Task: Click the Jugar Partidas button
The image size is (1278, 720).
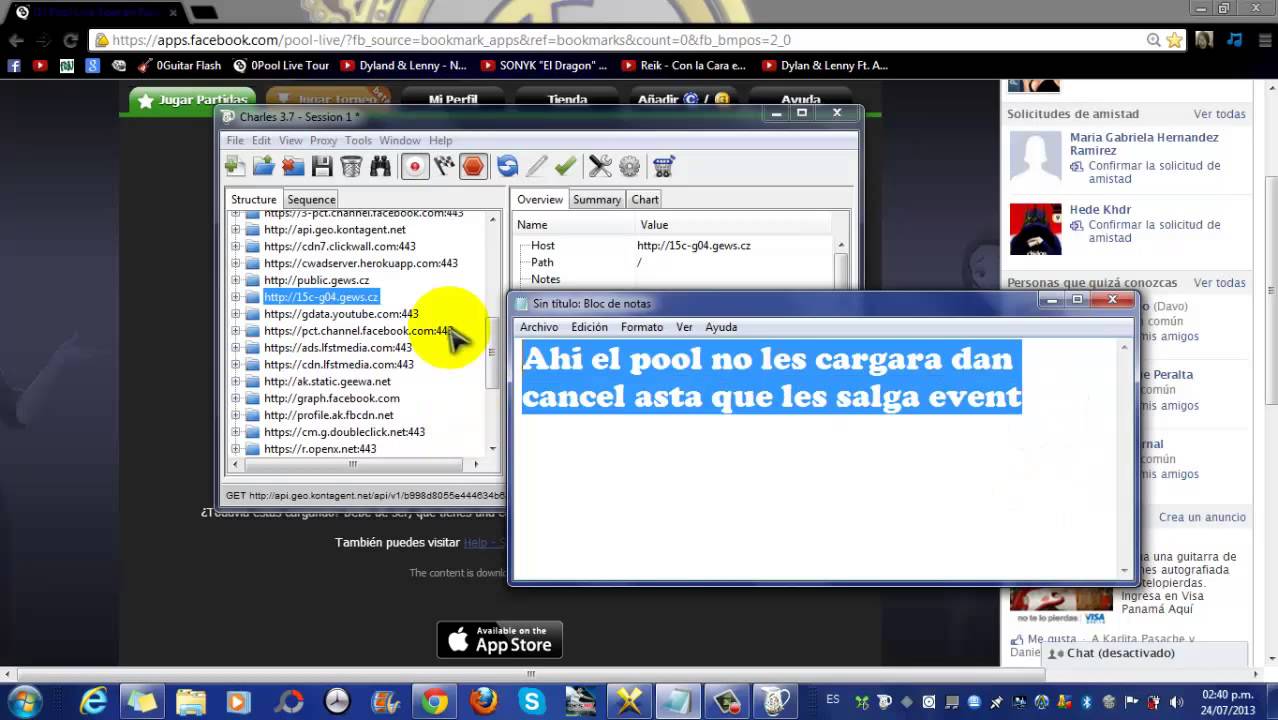Action: pyautogui.click(x=193, y=100)
